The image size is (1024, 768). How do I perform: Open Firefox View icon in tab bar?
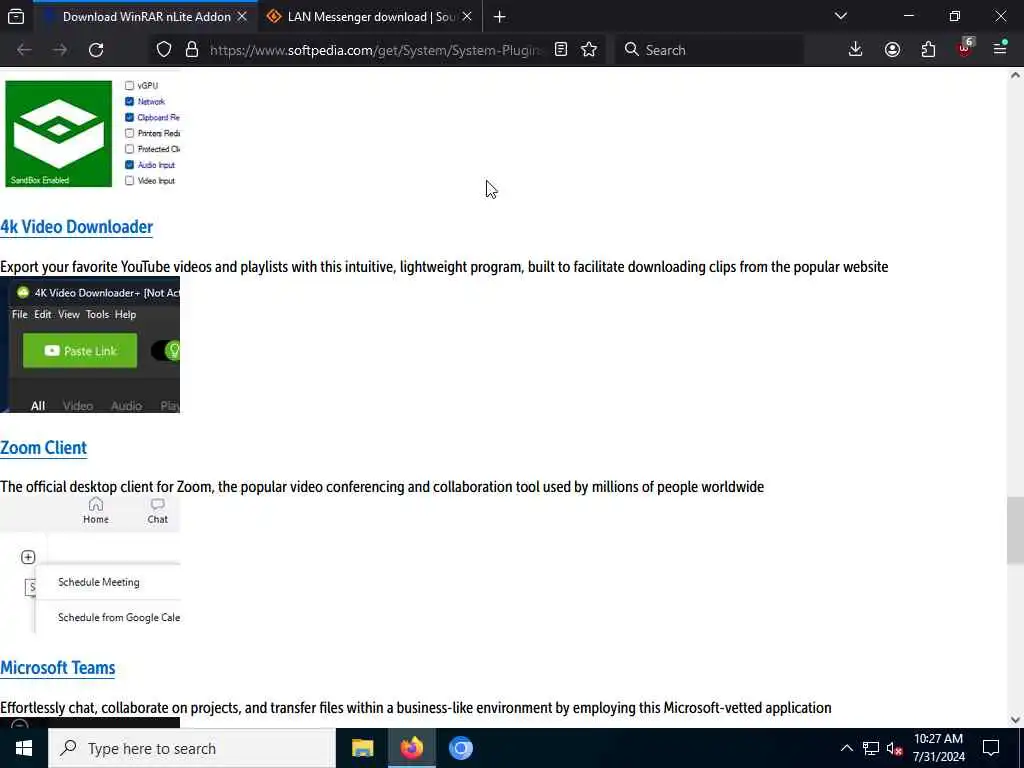16,17
